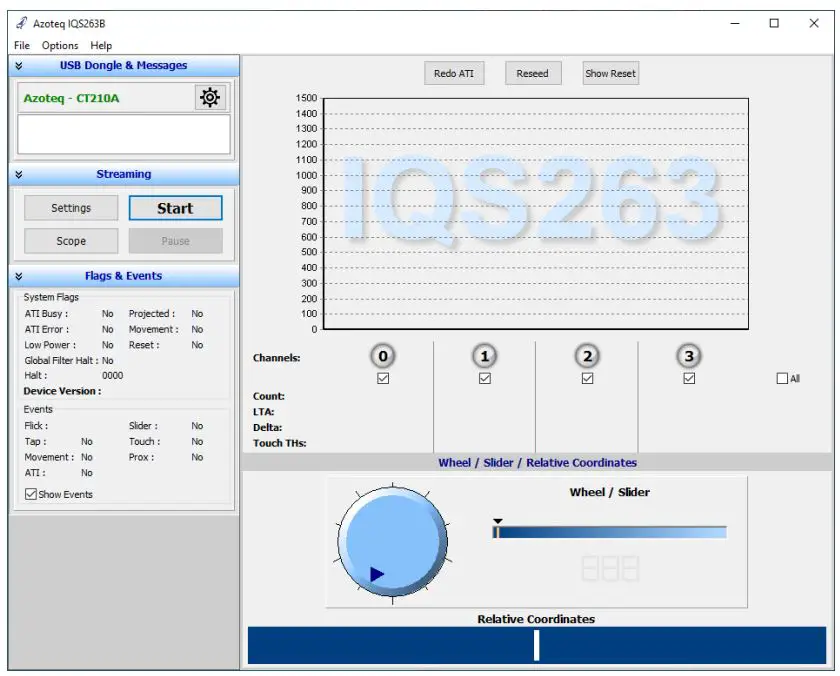Disable the Show Events checkbox
840x676 pixels.
point(31,494)
